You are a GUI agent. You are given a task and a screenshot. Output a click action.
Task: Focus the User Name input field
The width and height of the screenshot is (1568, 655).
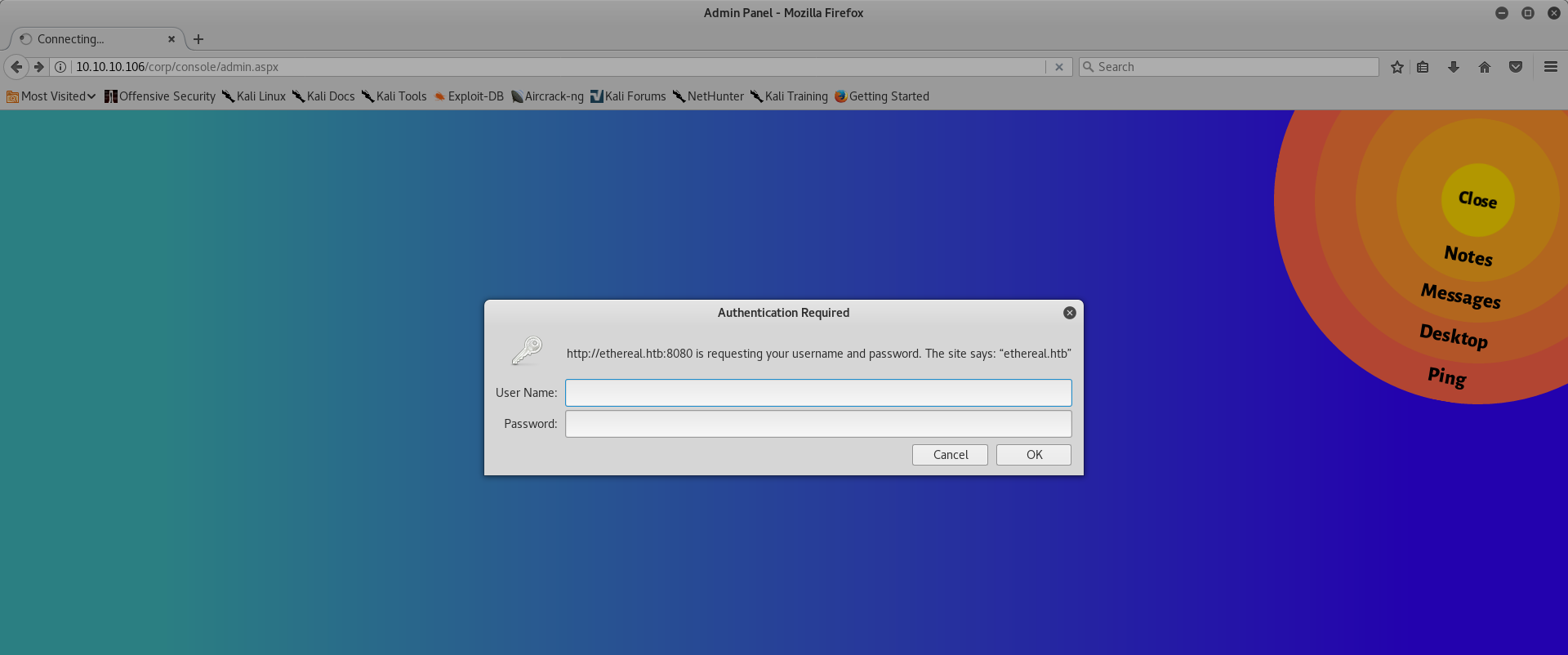[x=817, y=393]
